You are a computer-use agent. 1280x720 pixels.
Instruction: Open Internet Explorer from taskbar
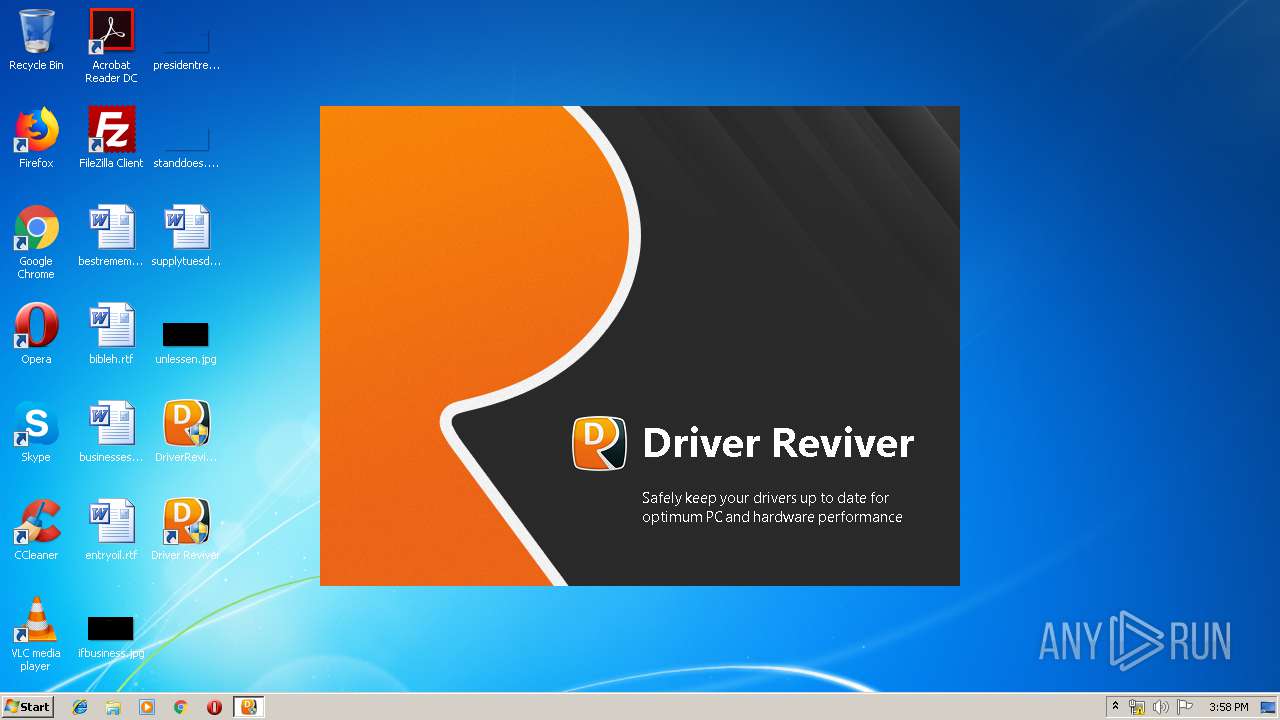pos(80,707)
